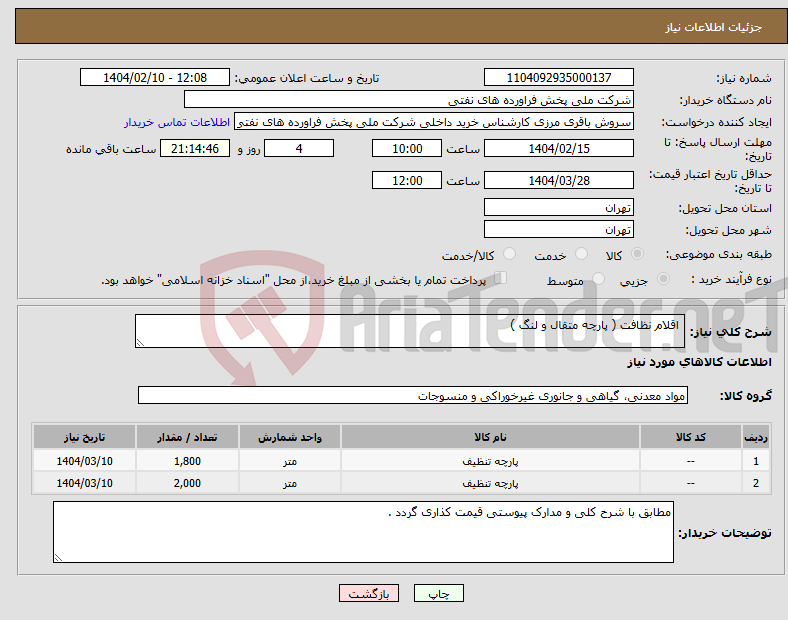Screen dimensions: 788x620
Task: Click the 1404/03/10 date in row 1
Action: click(x=84, y=461)
